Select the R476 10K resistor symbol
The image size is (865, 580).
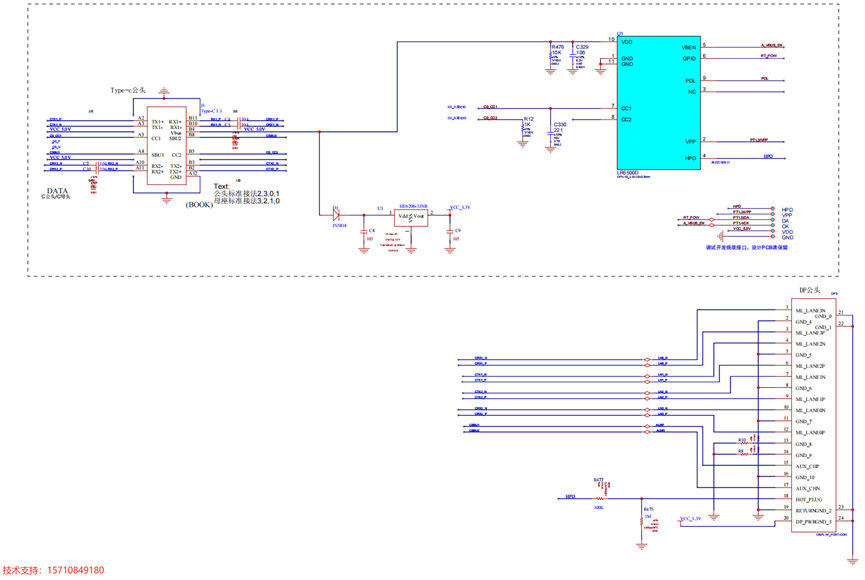click(551, 56)
